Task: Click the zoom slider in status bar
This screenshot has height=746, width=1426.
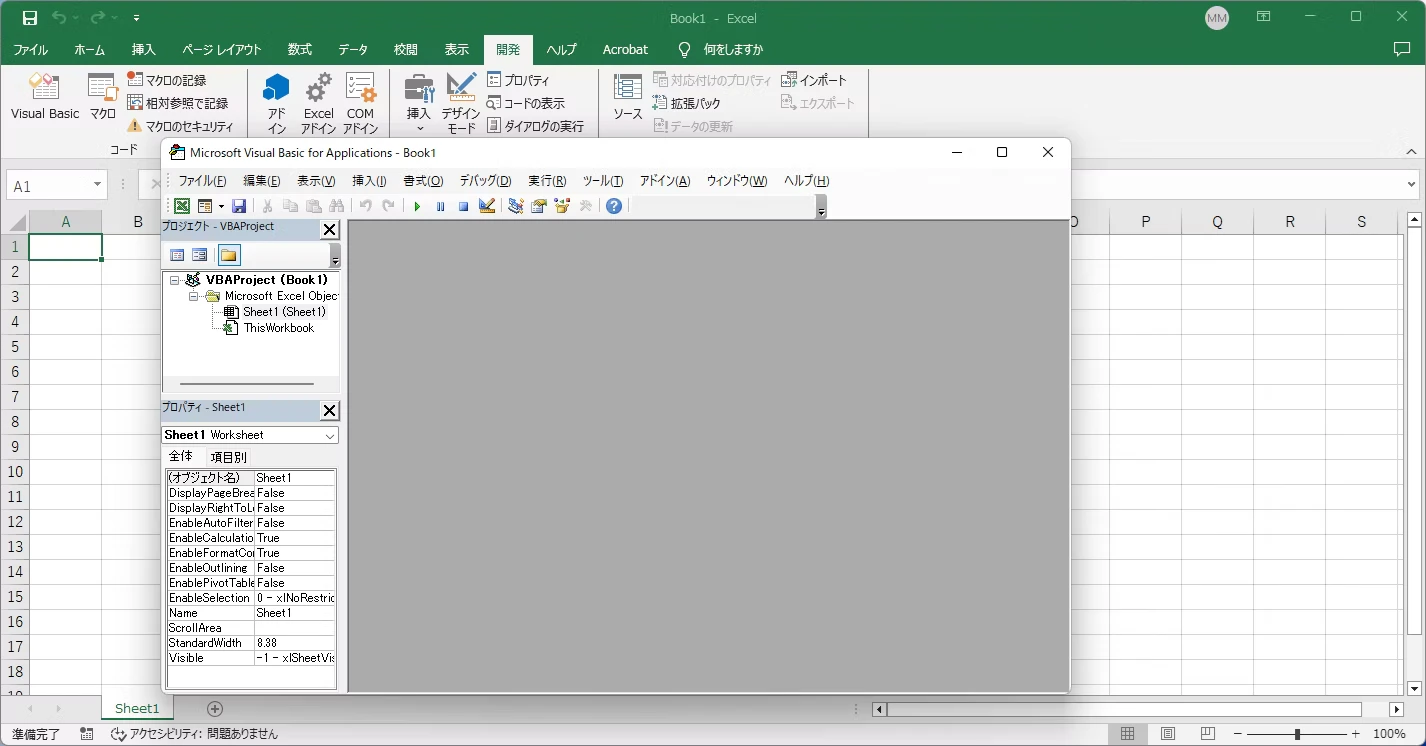Action: pos(1298,734)
